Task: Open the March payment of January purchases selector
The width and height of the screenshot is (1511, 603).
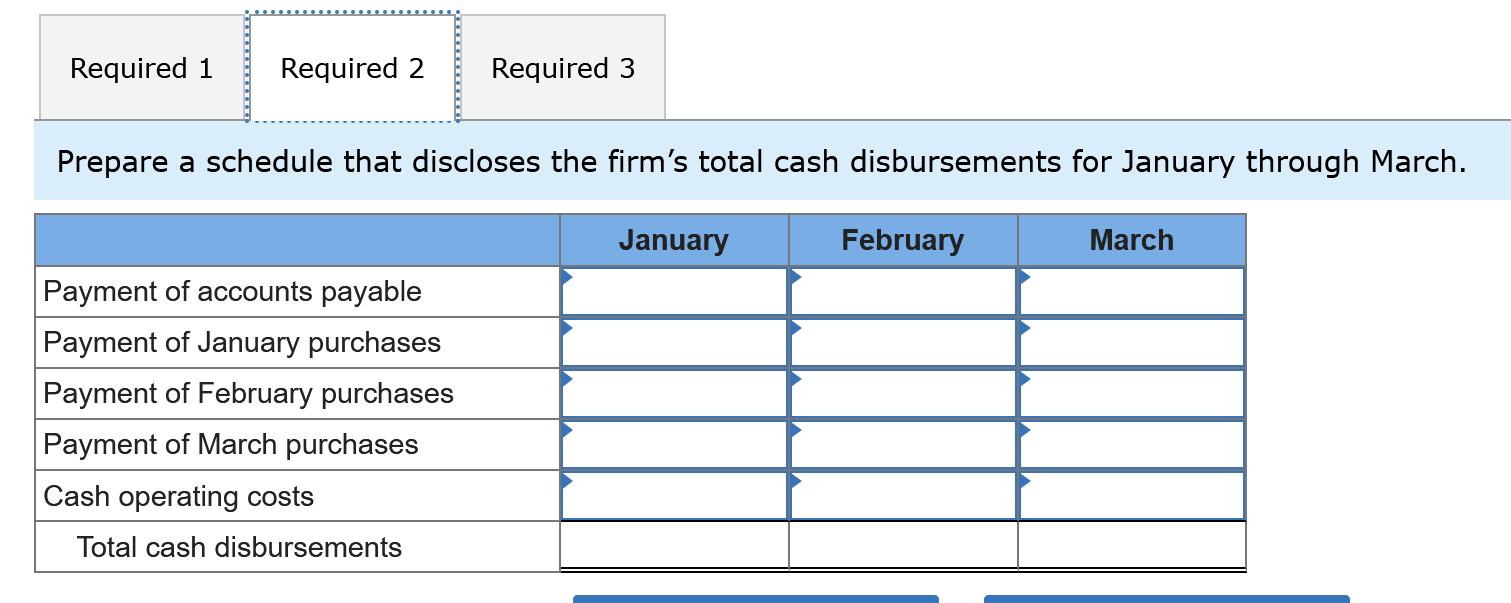Action: point(1023,329)
